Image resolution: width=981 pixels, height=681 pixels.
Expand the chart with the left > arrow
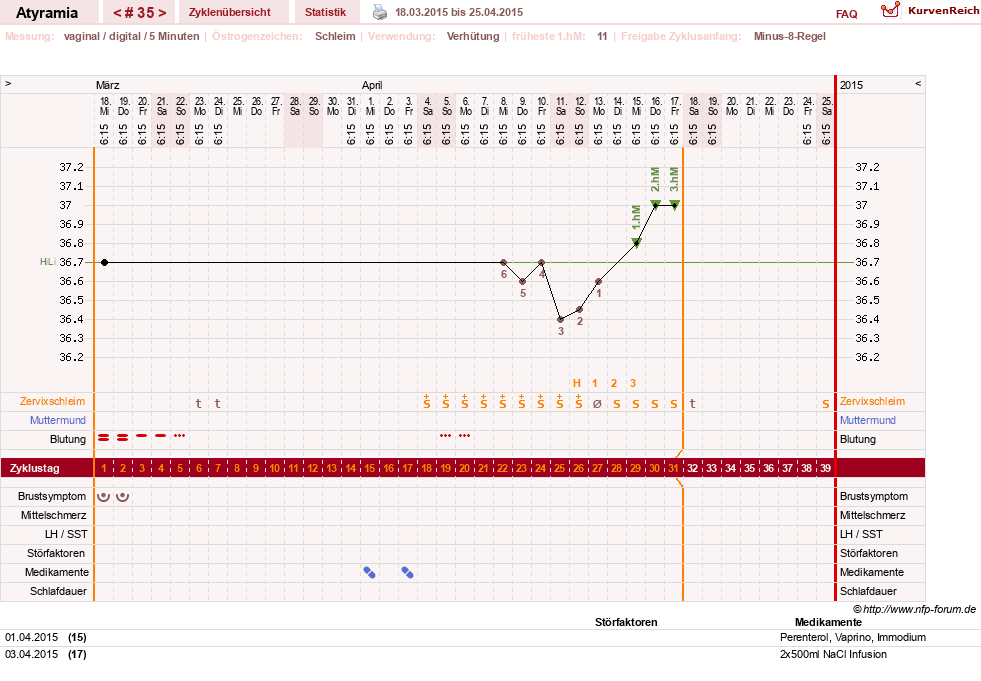click(x=8, y=83)
